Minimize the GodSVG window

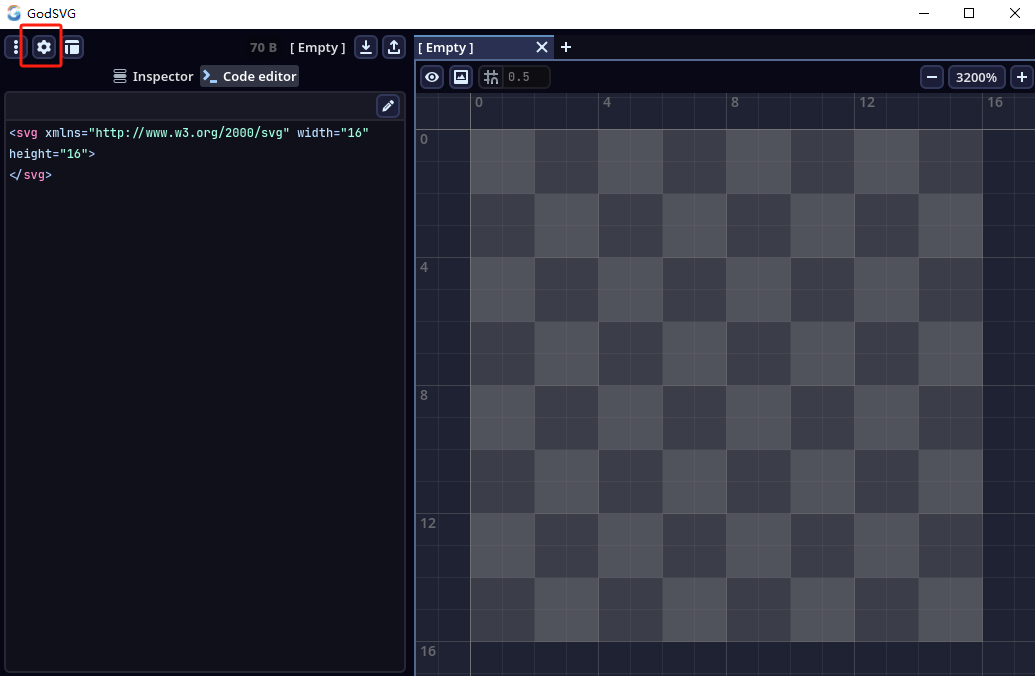tap(924, 13)
